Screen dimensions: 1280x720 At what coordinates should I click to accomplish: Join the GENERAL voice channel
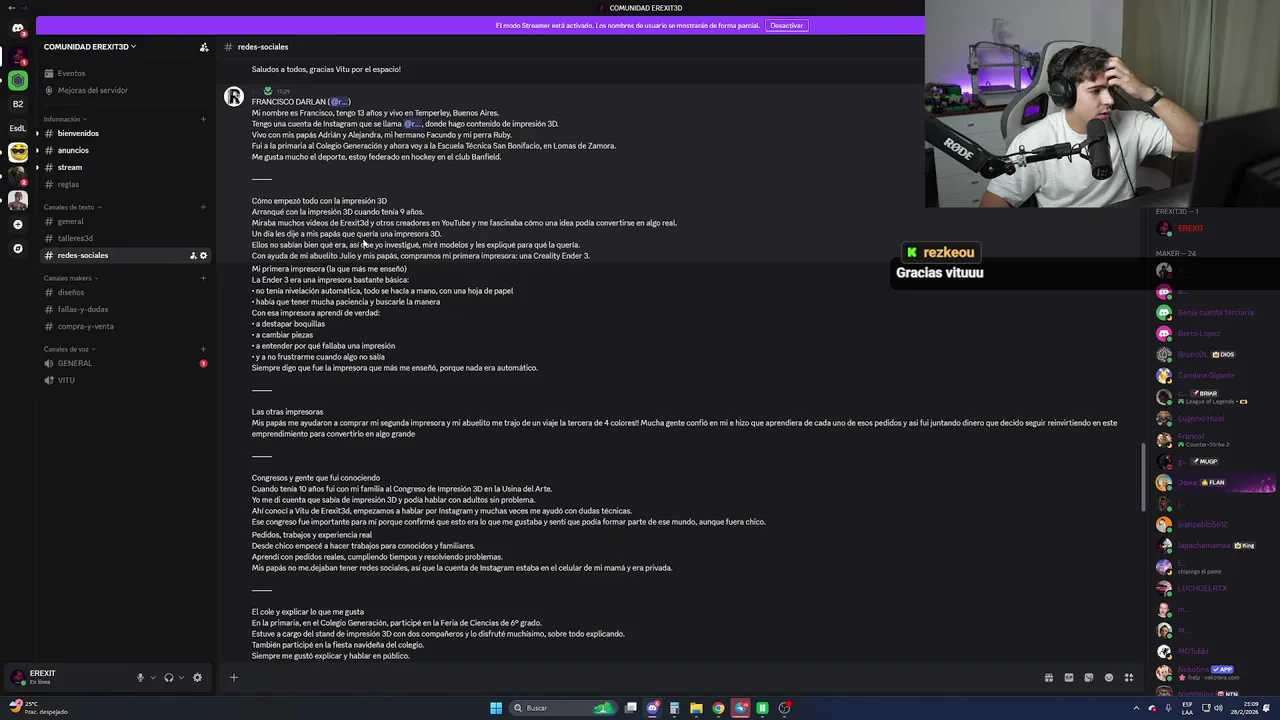coord(125,363)
